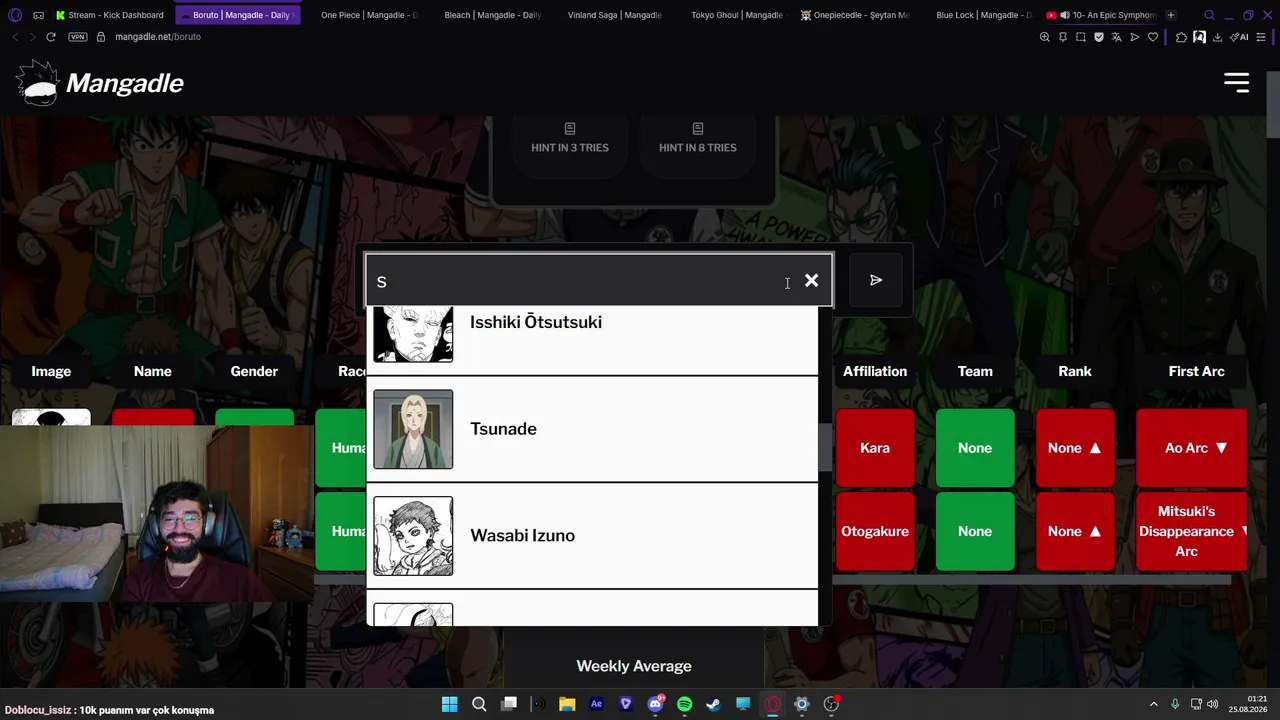This screenshot has height=720, width=1280.
Task: Click the Weekly Average heading
Action: 634,666
